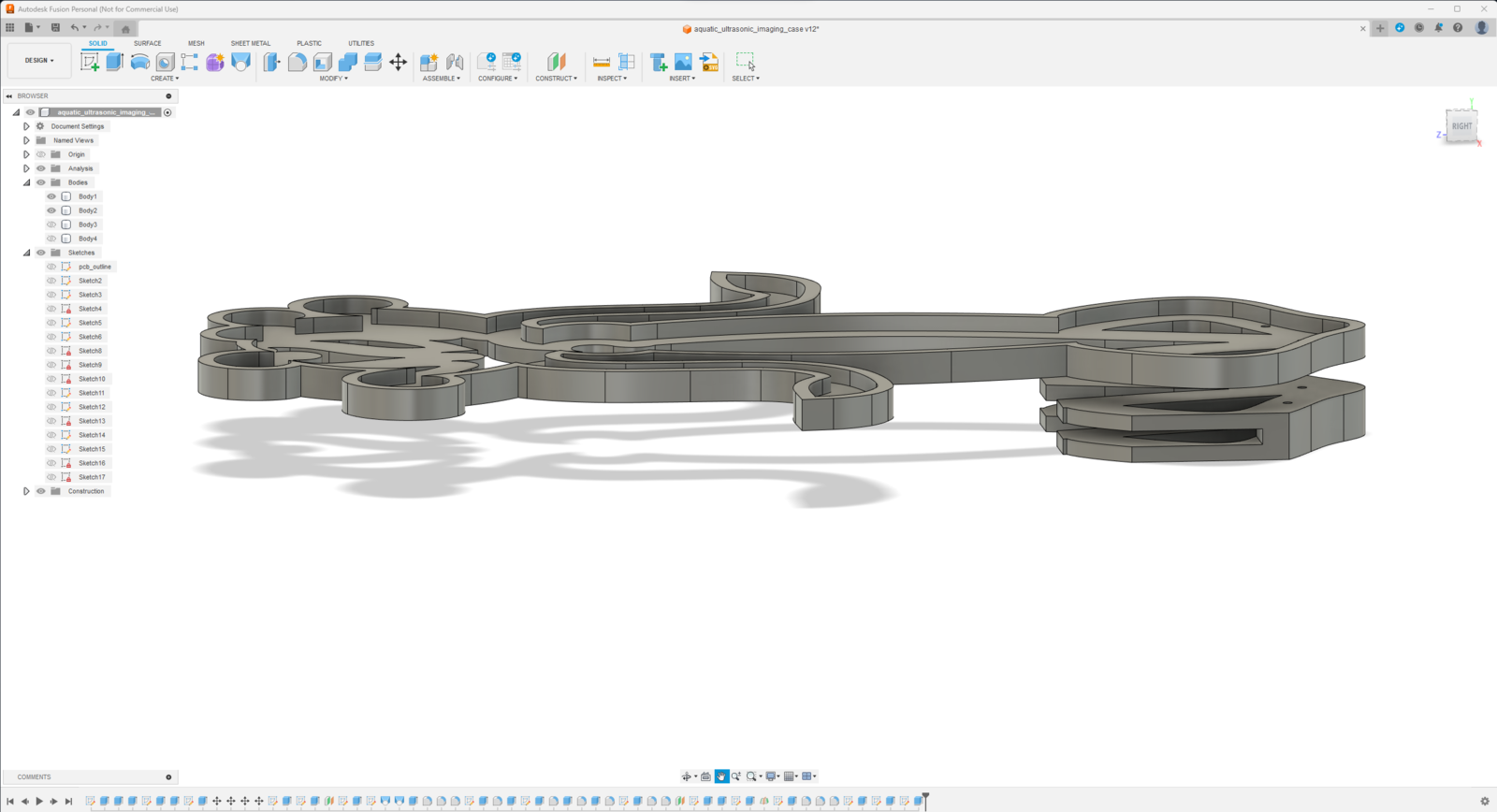Open the SHEET METAL tab

tap(250, 43)
